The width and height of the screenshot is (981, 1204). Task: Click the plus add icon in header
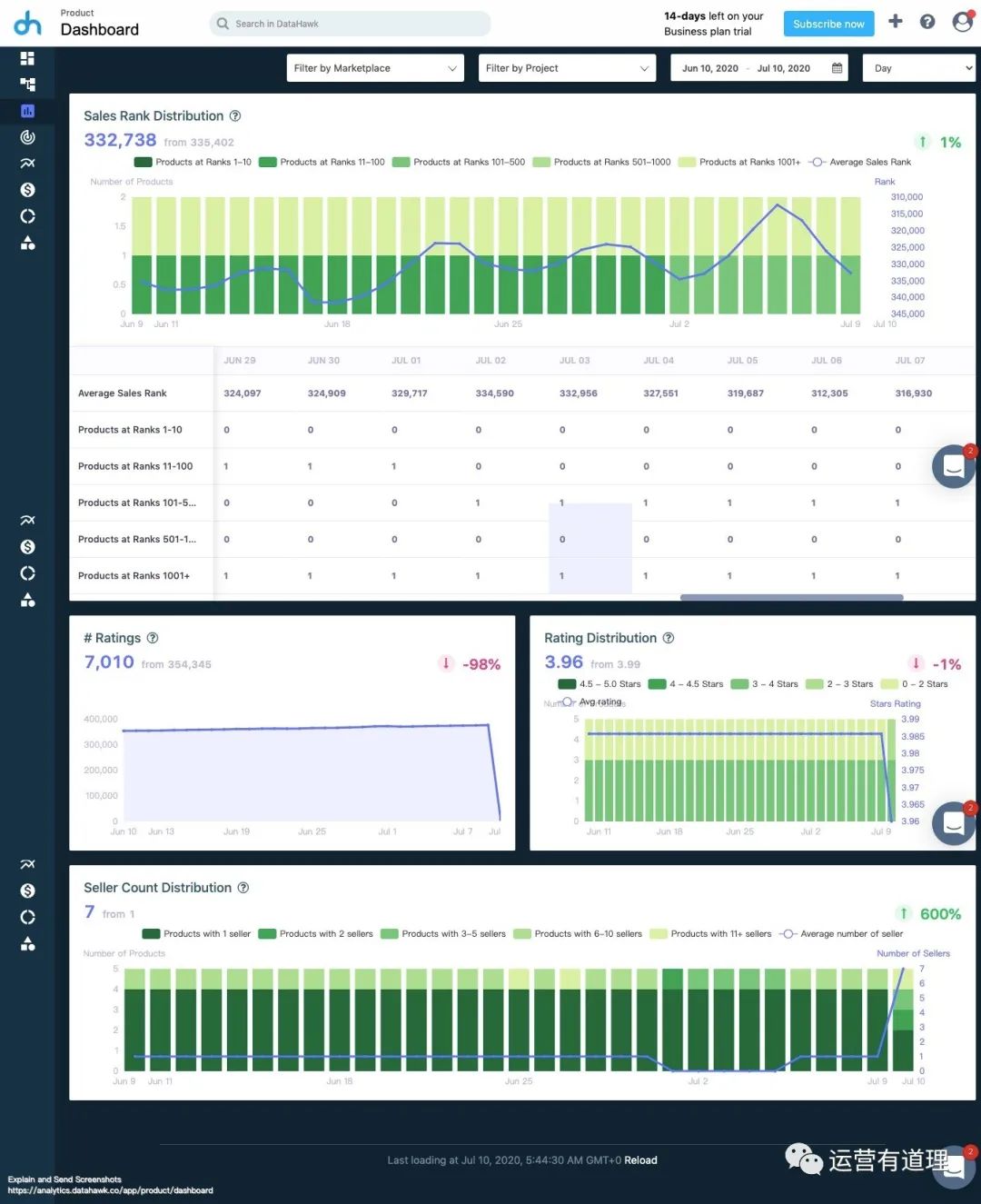896,22
